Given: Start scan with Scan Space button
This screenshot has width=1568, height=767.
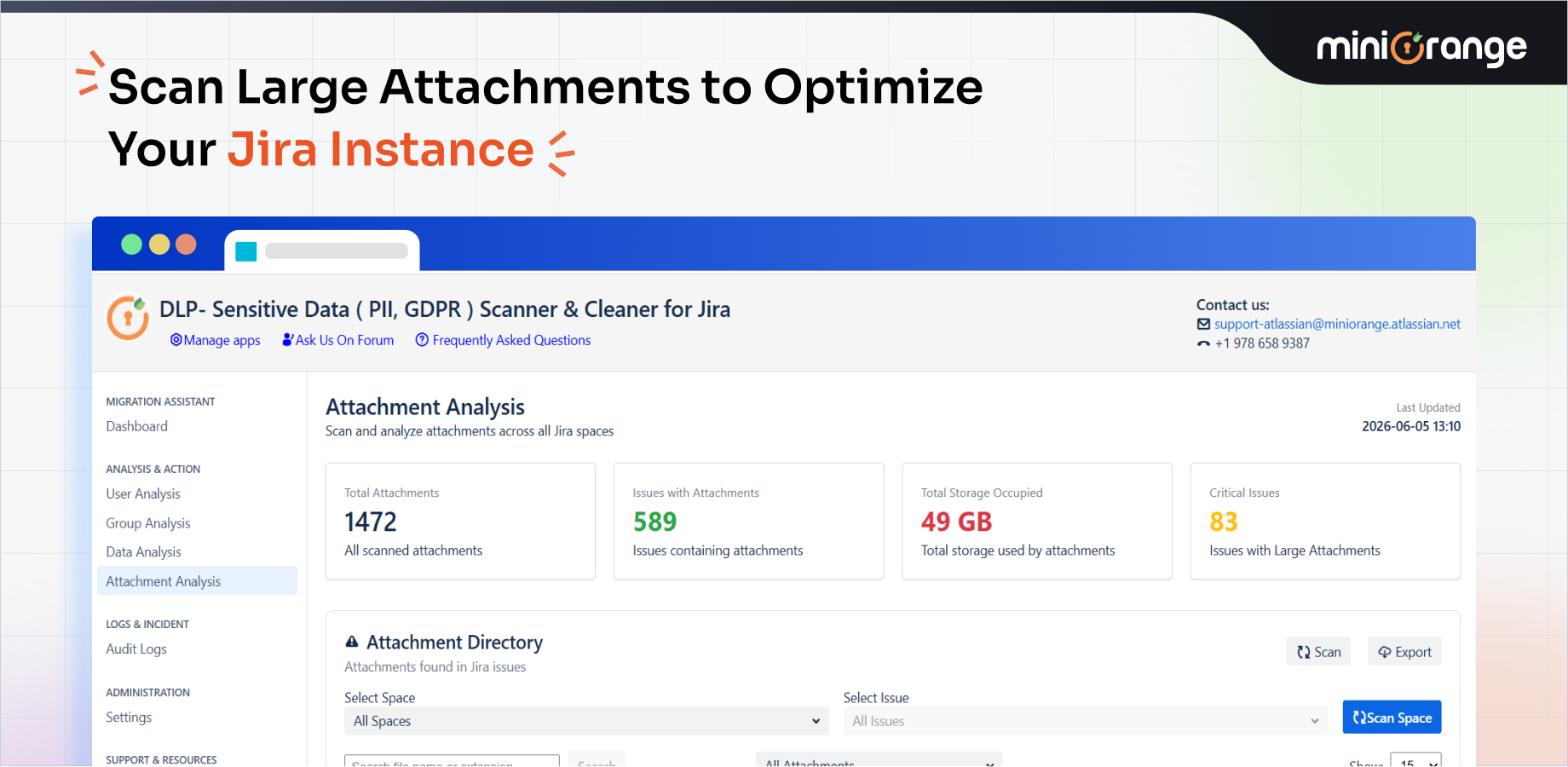Looking at the screenshot, I should tap(1392, 717).
